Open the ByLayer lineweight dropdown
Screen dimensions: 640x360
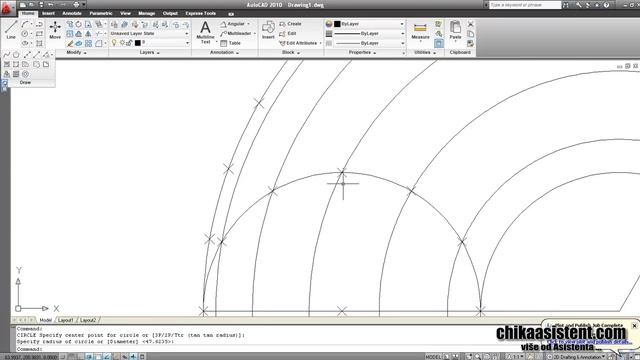tap(369, 33)
